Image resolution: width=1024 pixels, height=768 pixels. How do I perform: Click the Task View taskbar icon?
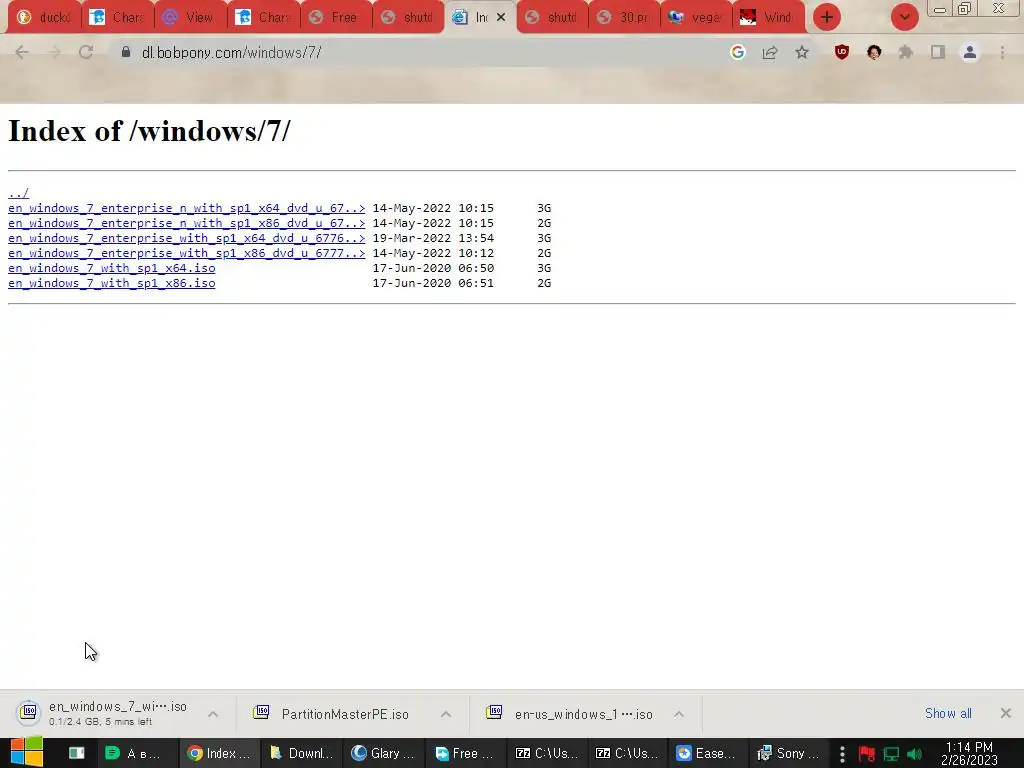[x=76, y=753]
